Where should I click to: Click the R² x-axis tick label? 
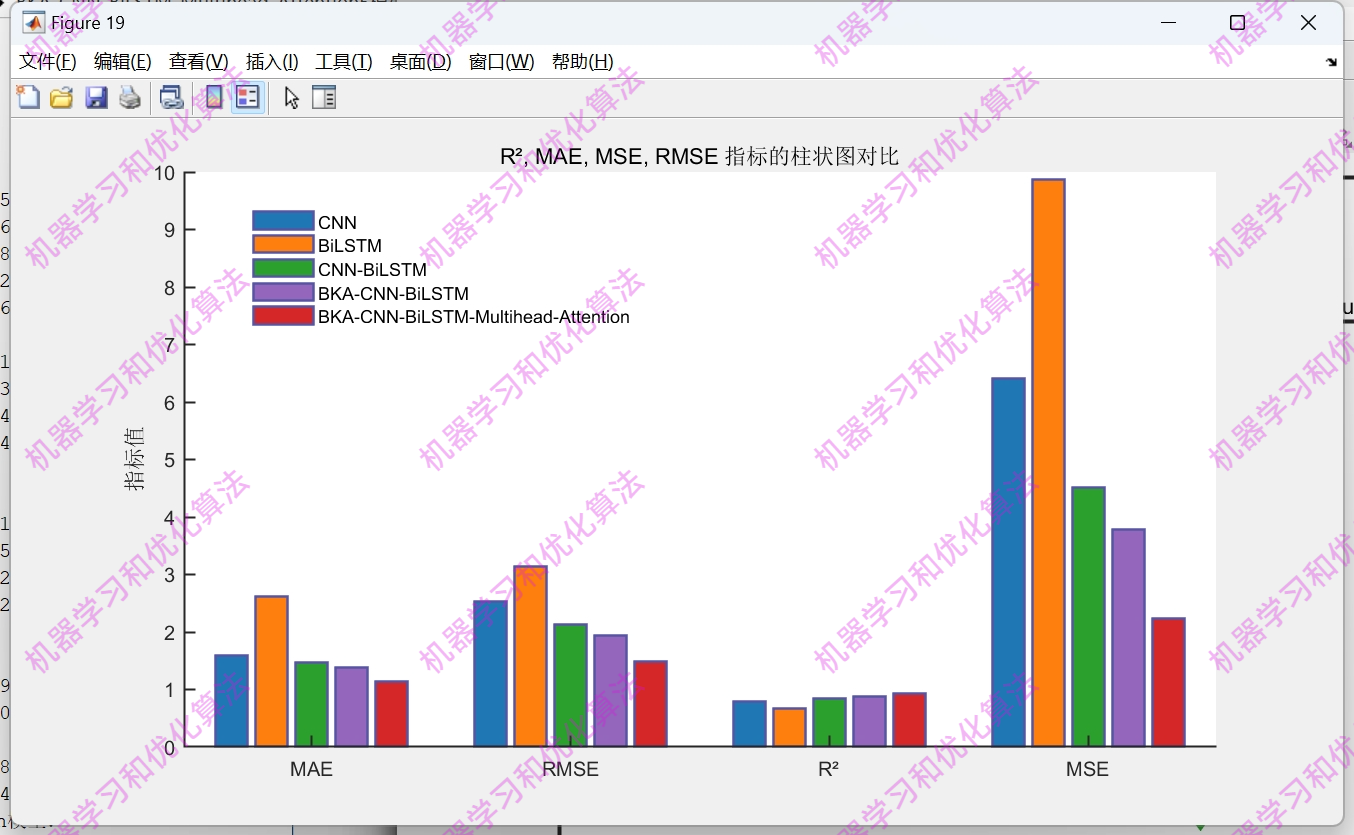tap(828, 770)
